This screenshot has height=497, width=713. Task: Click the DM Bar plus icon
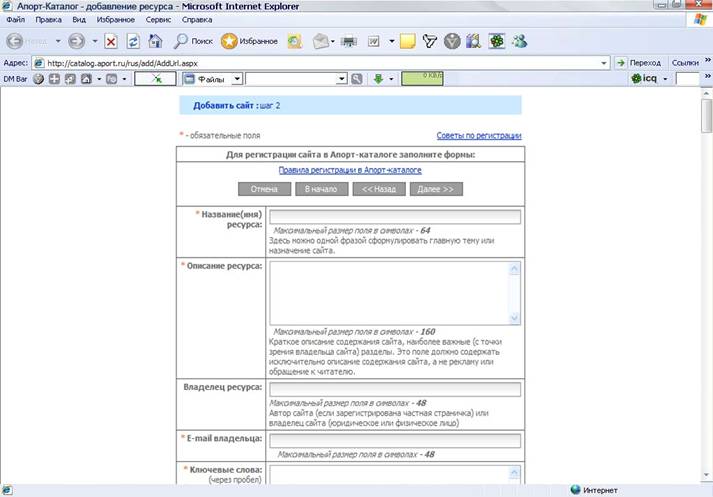tap(54, 79)
